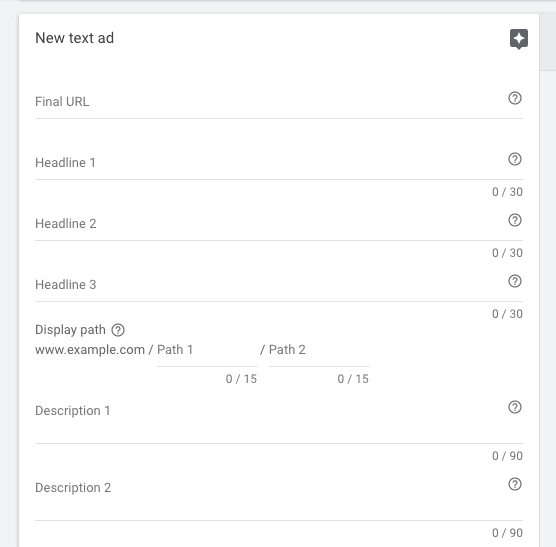The image size is (556, 547).
Task: Show the Description 1 help tooltip
Action: [x=515, y=407]
